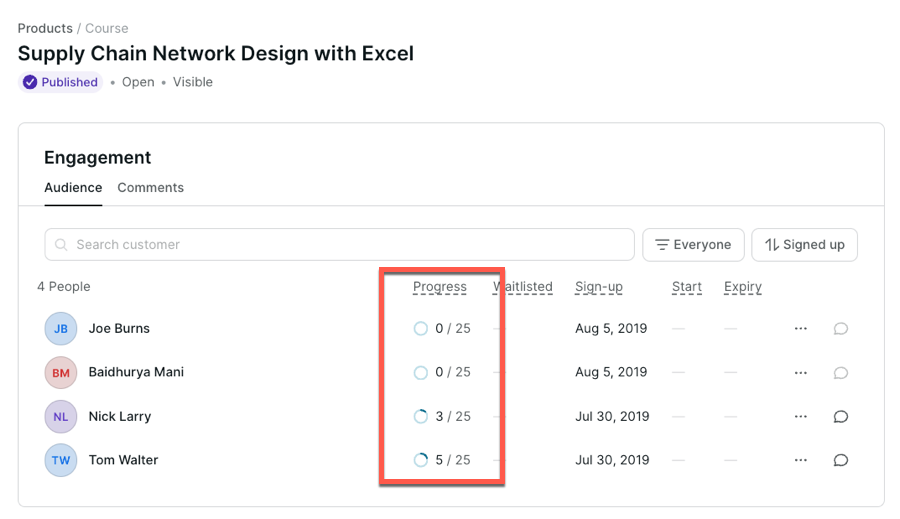Open comments bubble for Joe Burns

[841, 329]
